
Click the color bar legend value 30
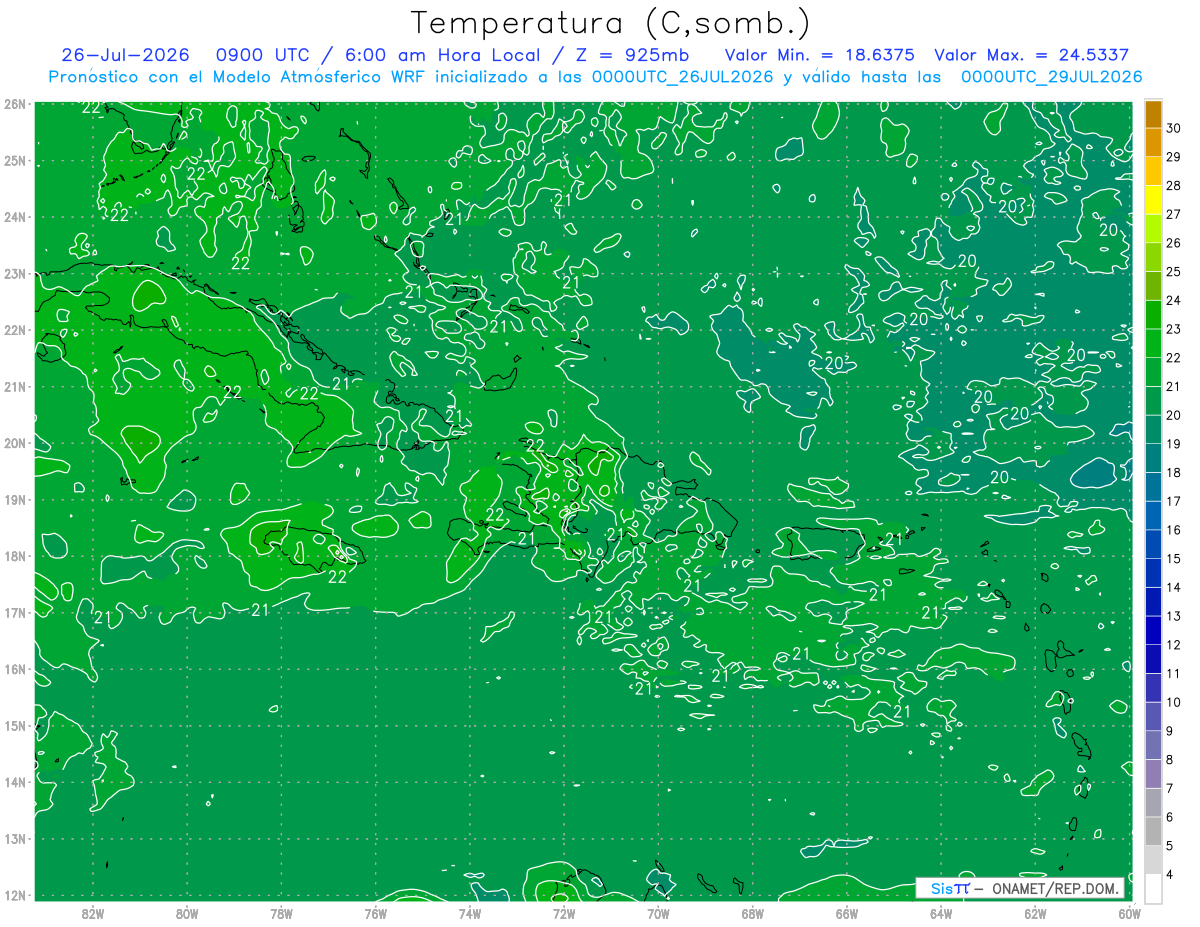[1174, 128]
